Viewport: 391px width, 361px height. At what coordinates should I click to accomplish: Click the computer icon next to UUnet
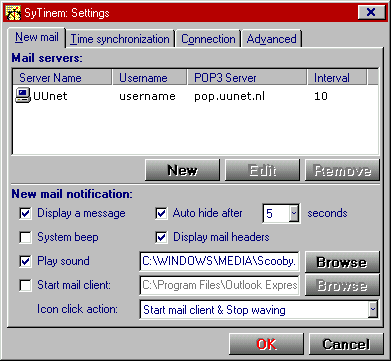tap(23, 96)
